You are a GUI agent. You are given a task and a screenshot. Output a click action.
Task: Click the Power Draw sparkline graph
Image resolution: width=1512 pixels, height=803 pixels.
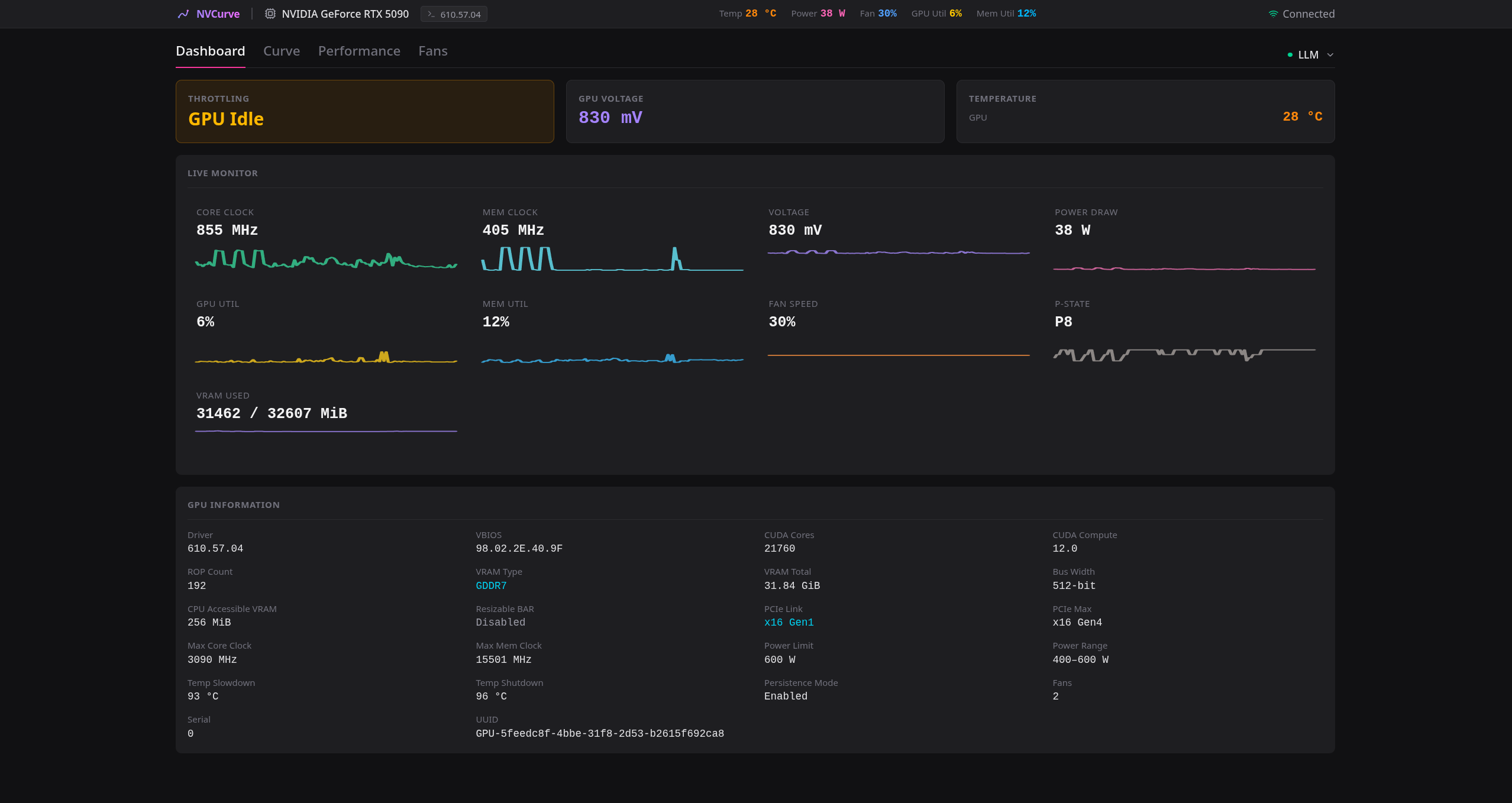[1184, 269]
